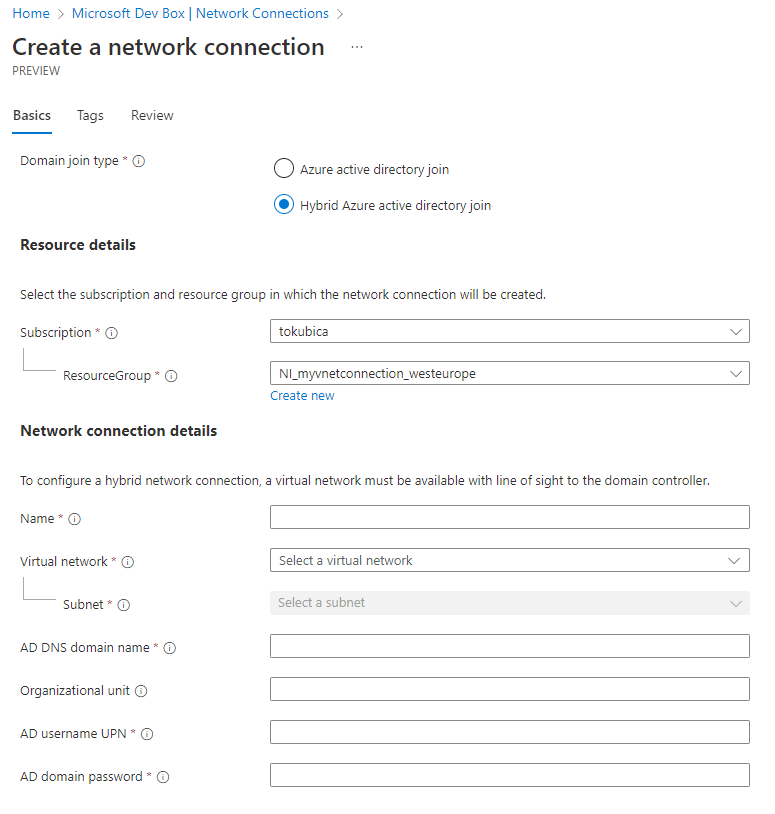Click the AD domain password field
Viewport: 775px width, 814px height.
pyautogui.click(x=510, y=775)
